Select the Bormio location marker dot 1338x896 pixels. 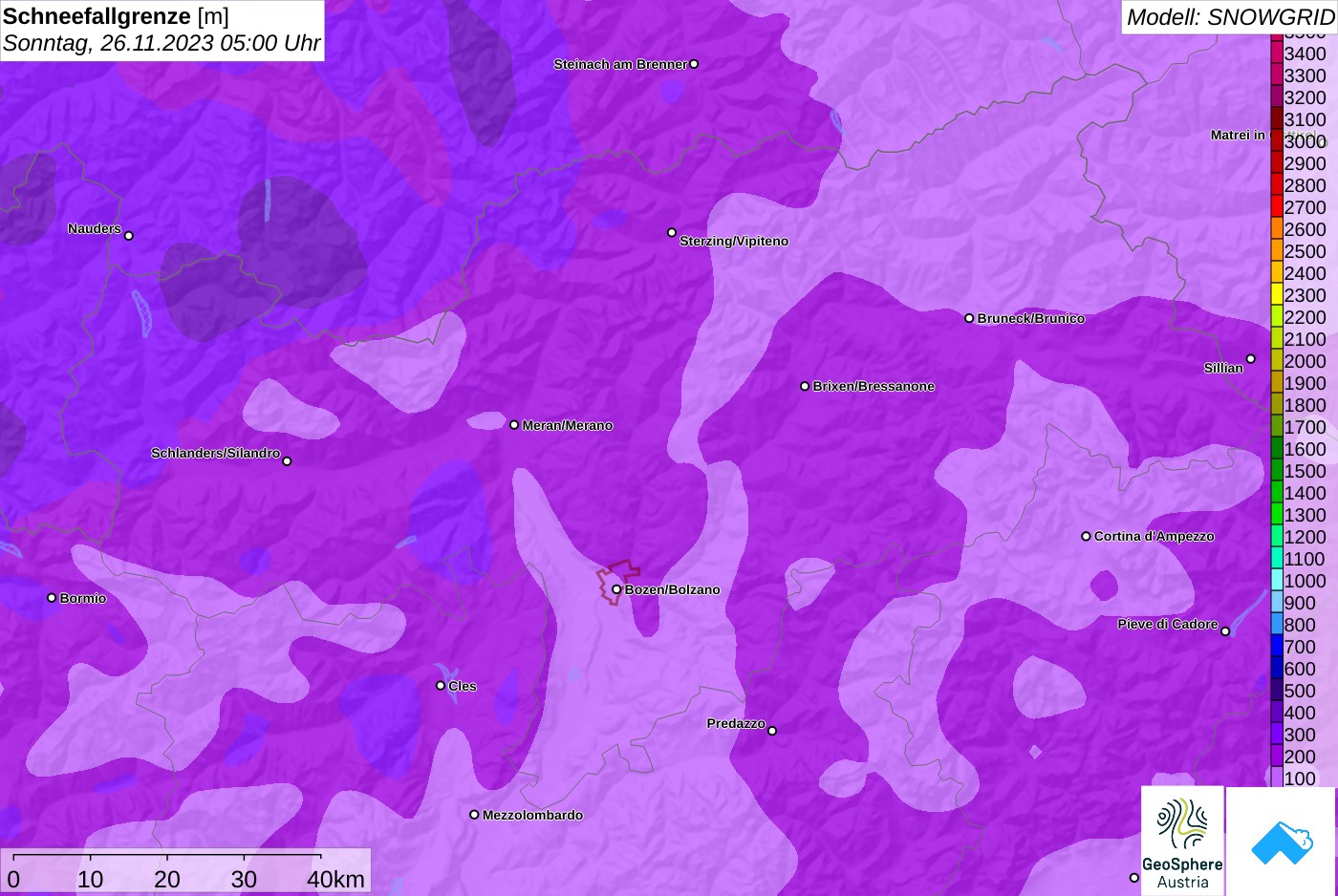(52, 598)
